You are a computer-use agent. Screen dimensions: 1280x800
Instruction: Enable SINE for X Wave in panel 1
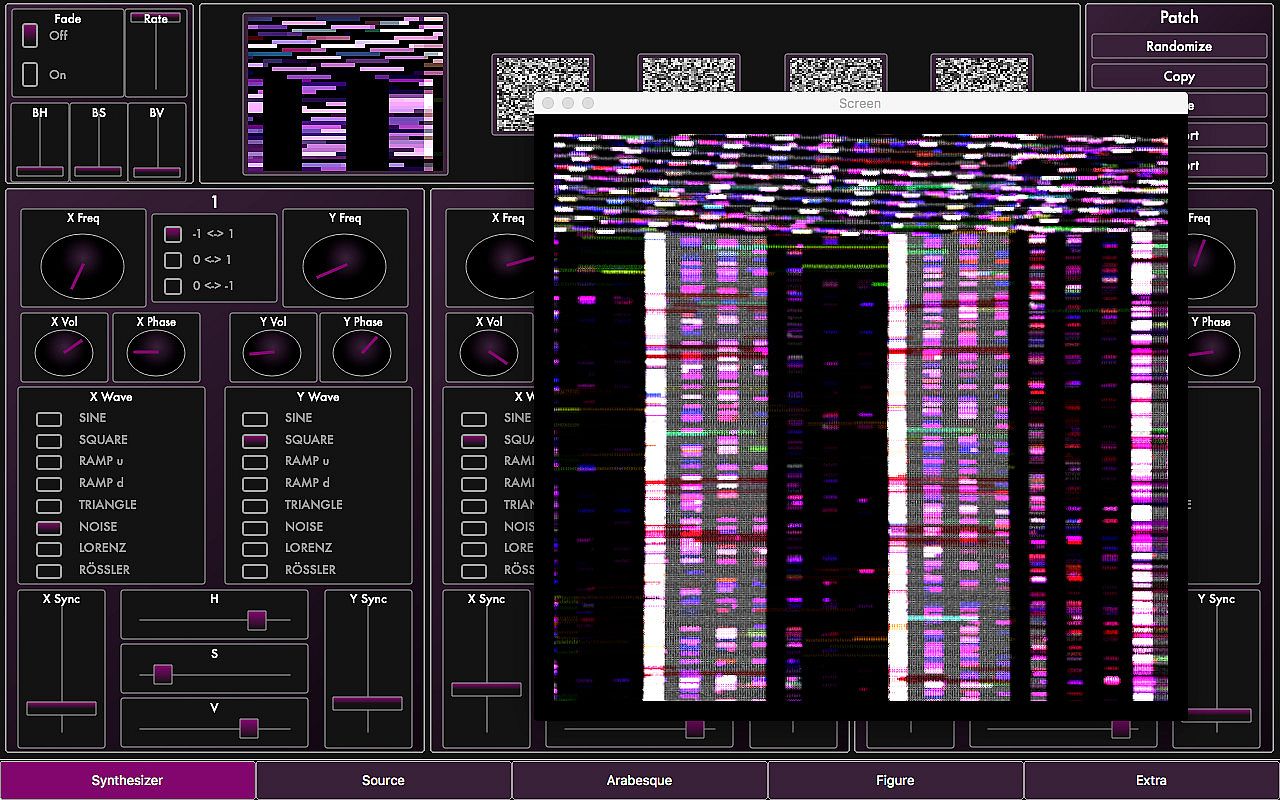[x=49, y=418]
